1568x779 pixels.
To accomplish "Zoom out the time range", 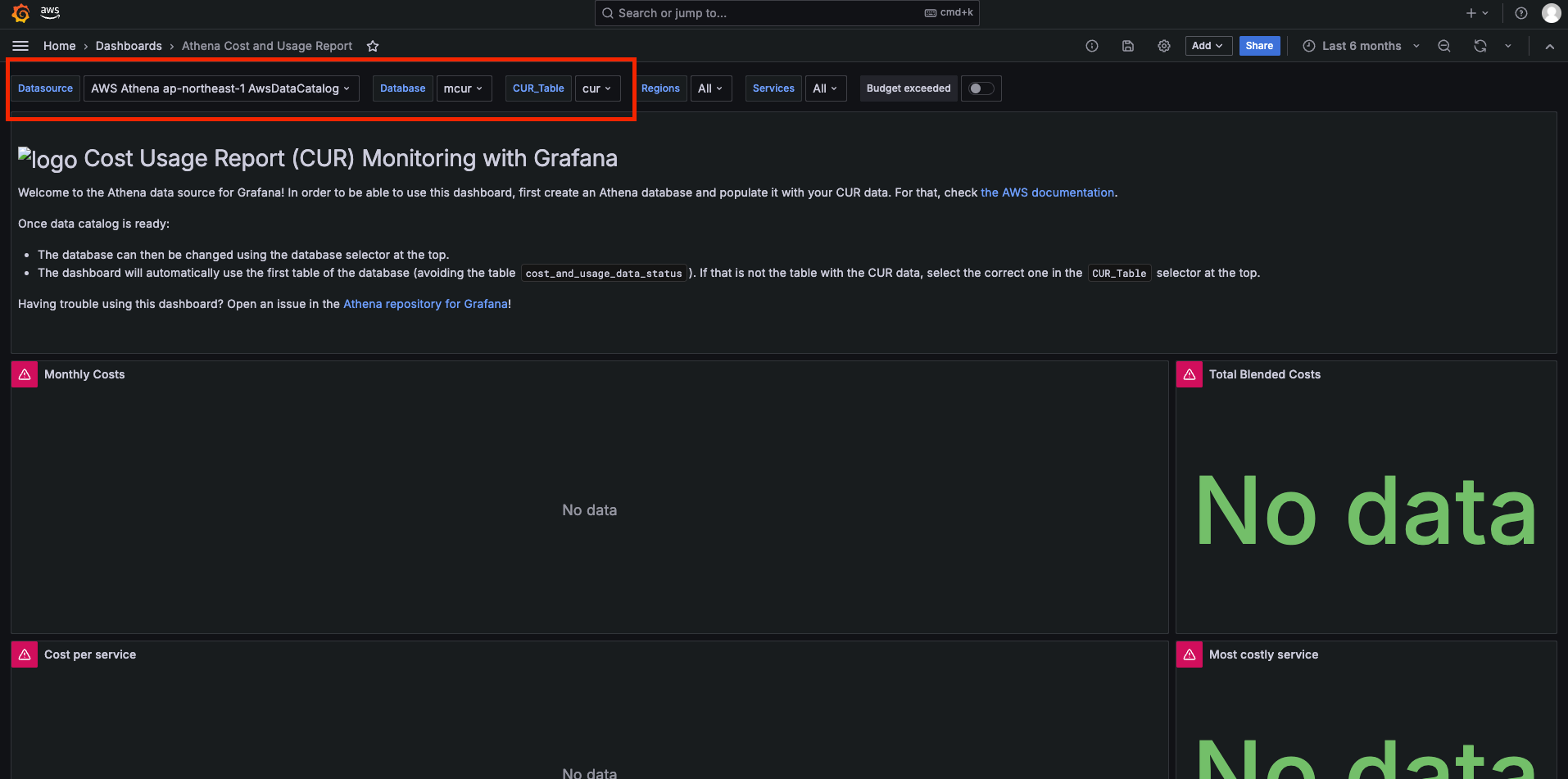I will click(1444, 46).
